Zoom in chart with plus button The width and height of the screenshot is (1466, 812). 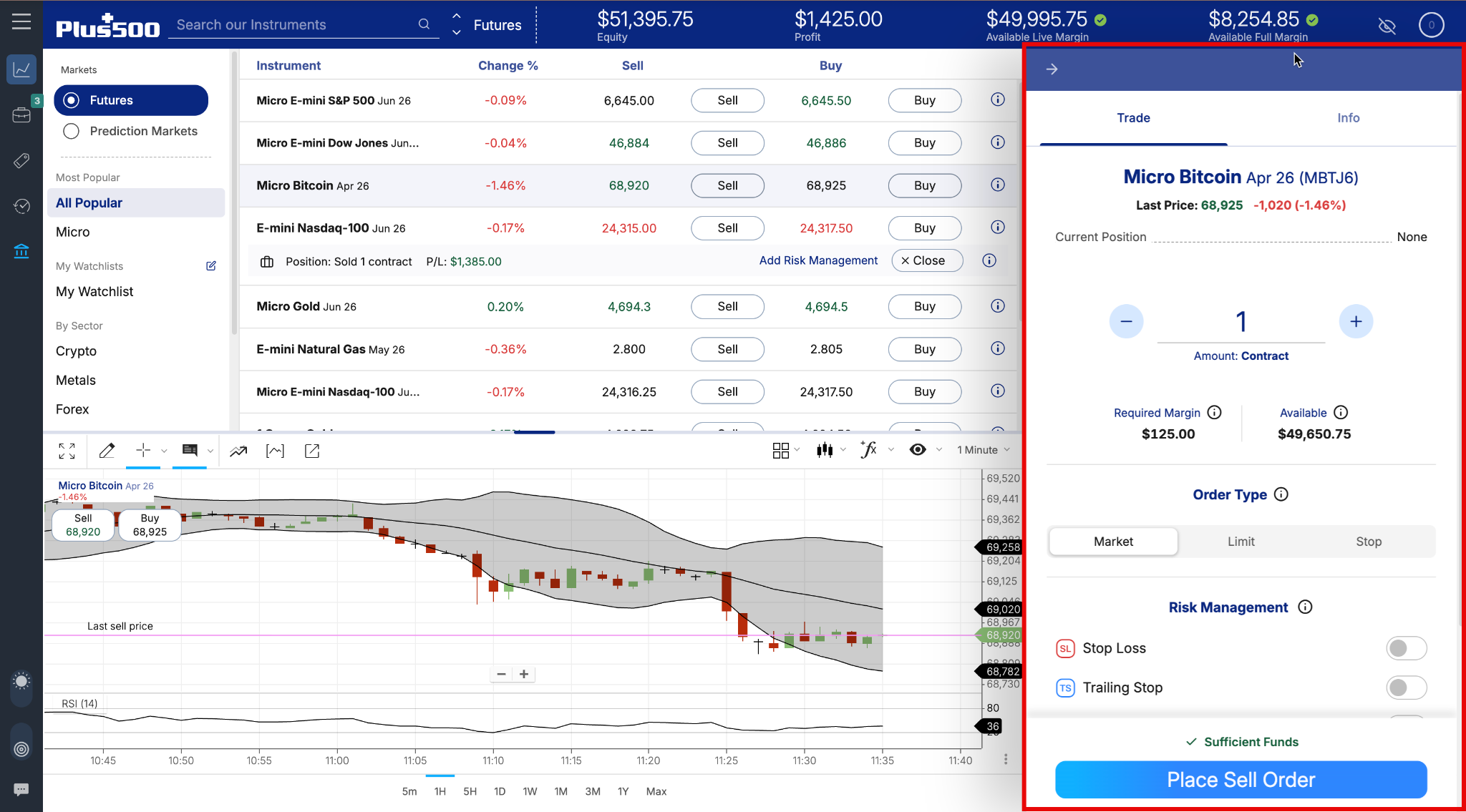pyautogui.click(x=524, y=674)
